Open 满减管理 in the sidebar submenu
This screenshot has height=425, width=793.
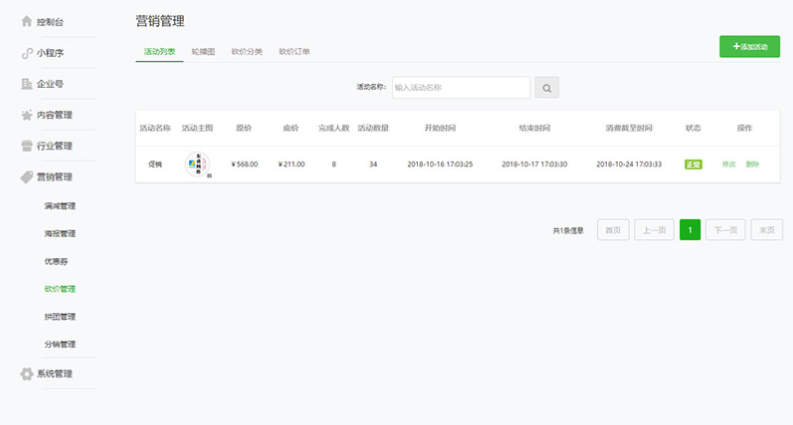[60, 206]
